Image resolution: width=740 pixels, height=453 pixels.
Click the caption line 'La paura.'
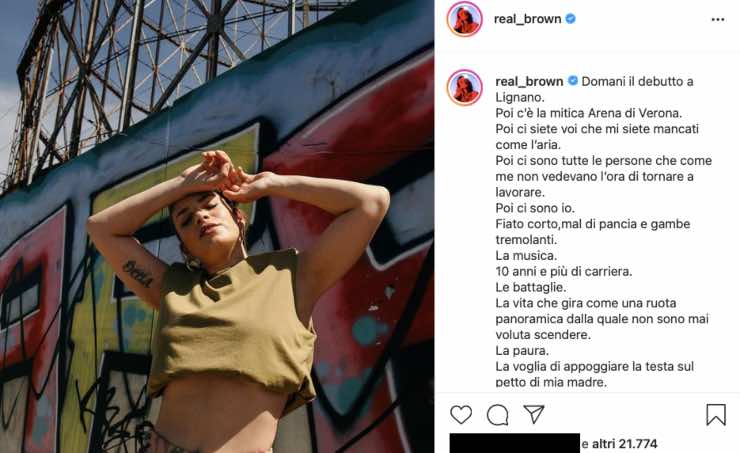click(x=522, y=351)
